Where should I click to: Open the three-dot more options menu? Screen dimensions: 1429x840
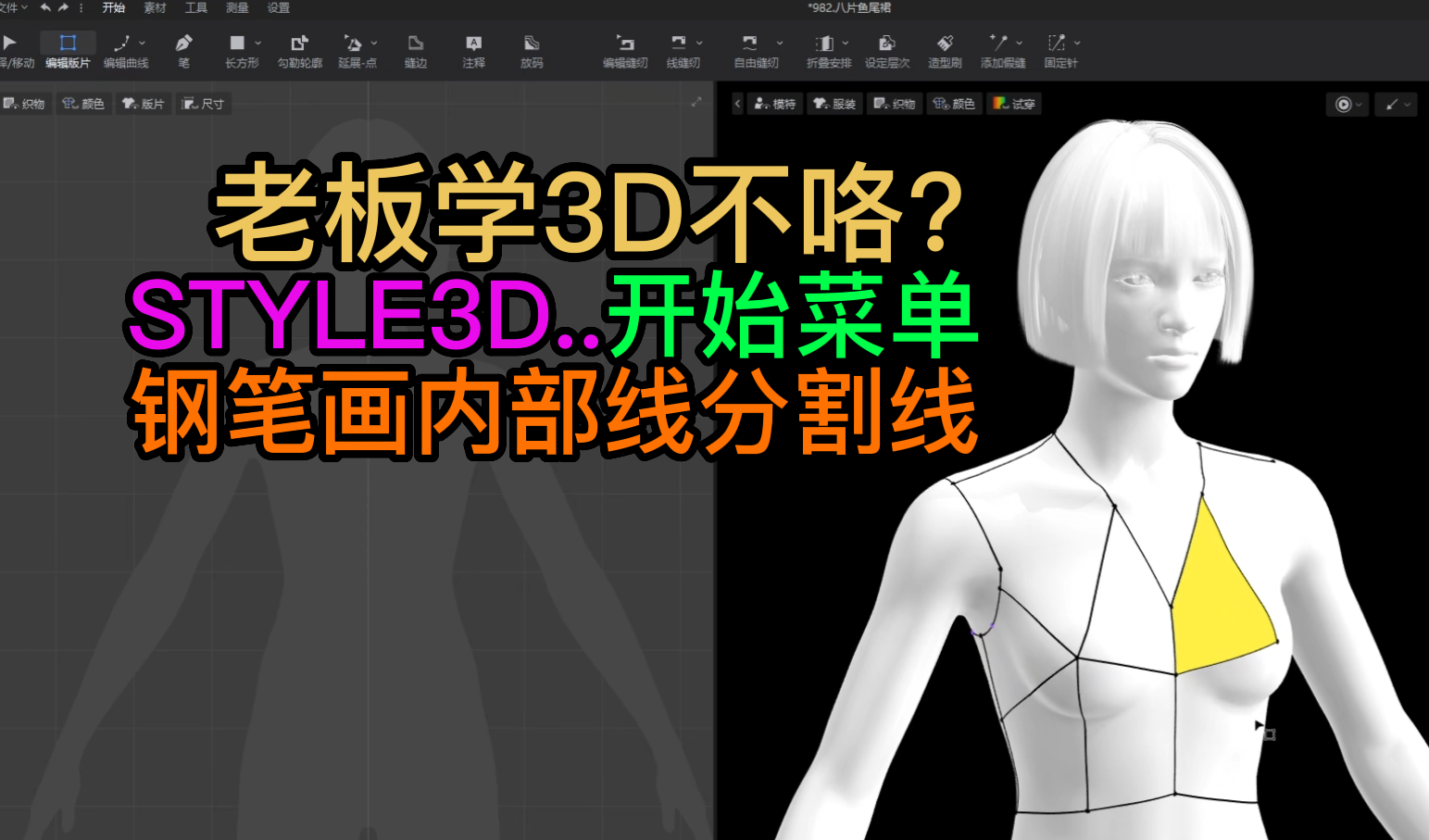coord(81,7)
